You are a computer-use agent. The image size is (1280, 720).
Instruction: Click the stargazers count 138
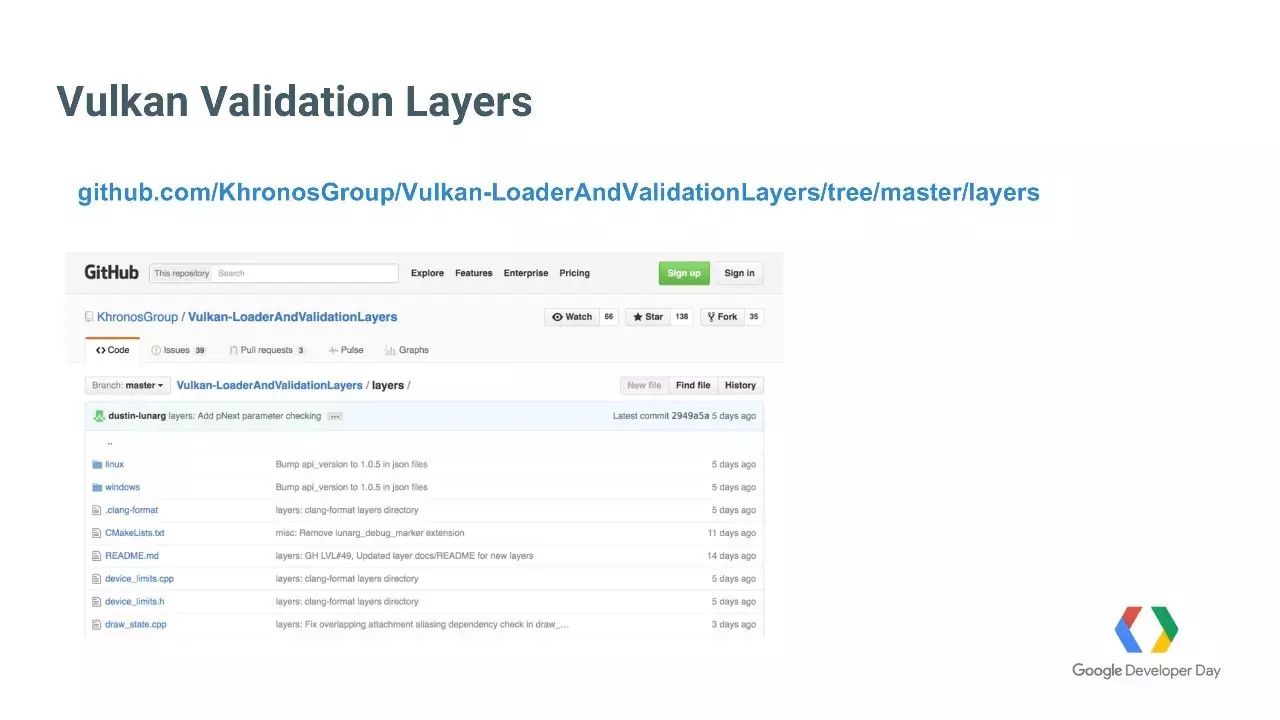coord(682,317)
